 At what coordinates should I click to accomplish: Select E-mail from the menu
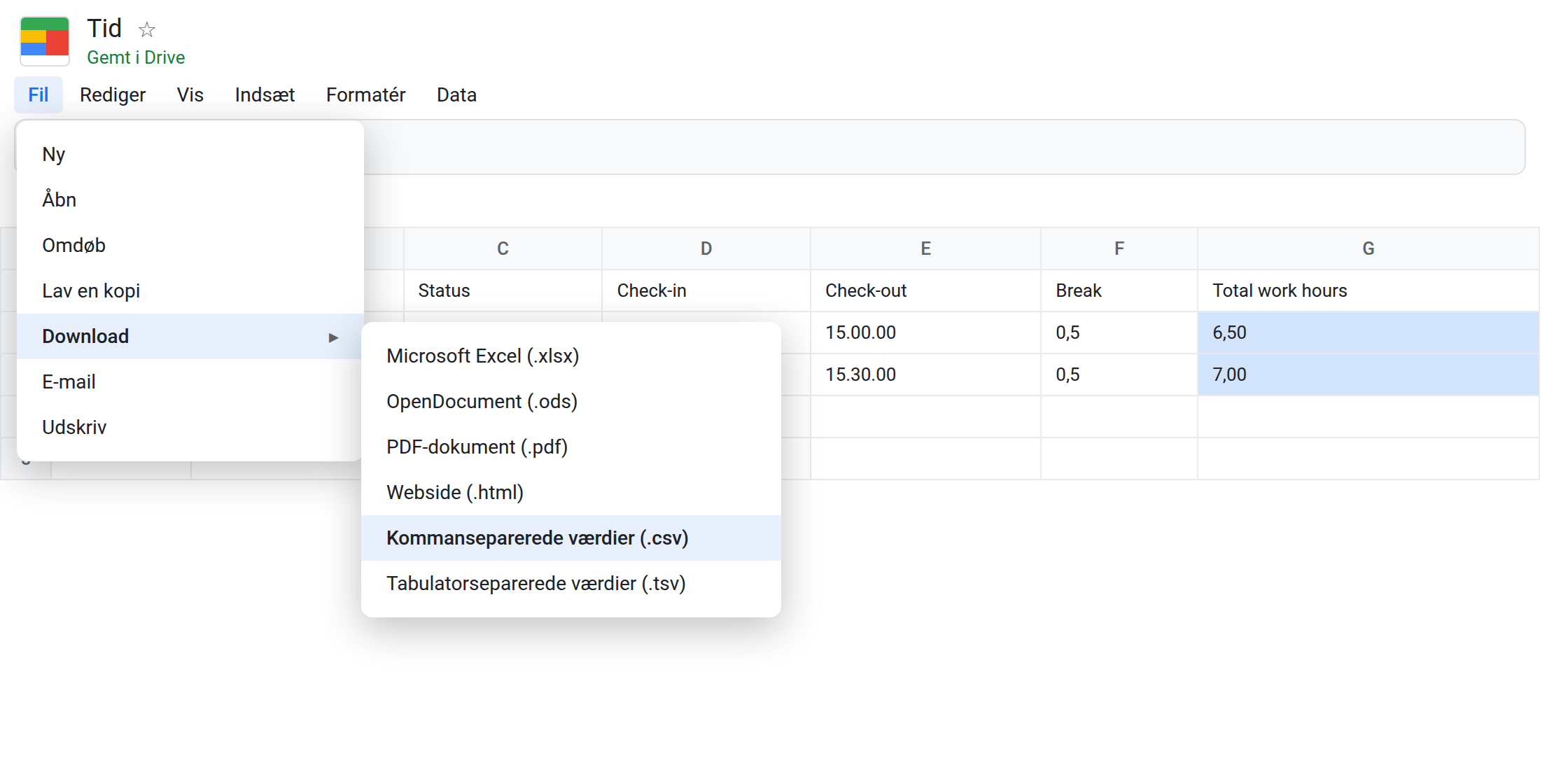[190, 381]
